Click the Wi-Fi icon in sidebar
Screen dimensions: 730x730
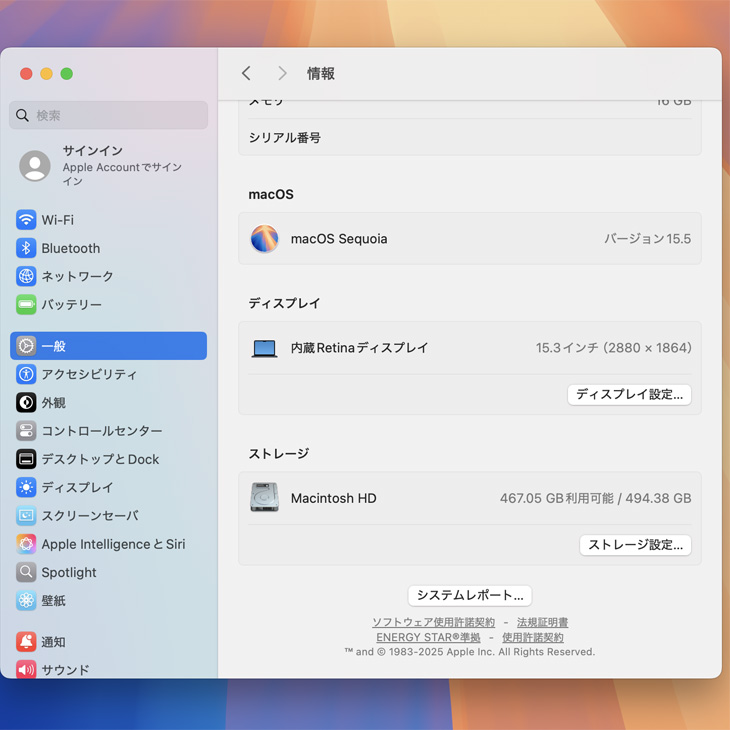(26, 220)
